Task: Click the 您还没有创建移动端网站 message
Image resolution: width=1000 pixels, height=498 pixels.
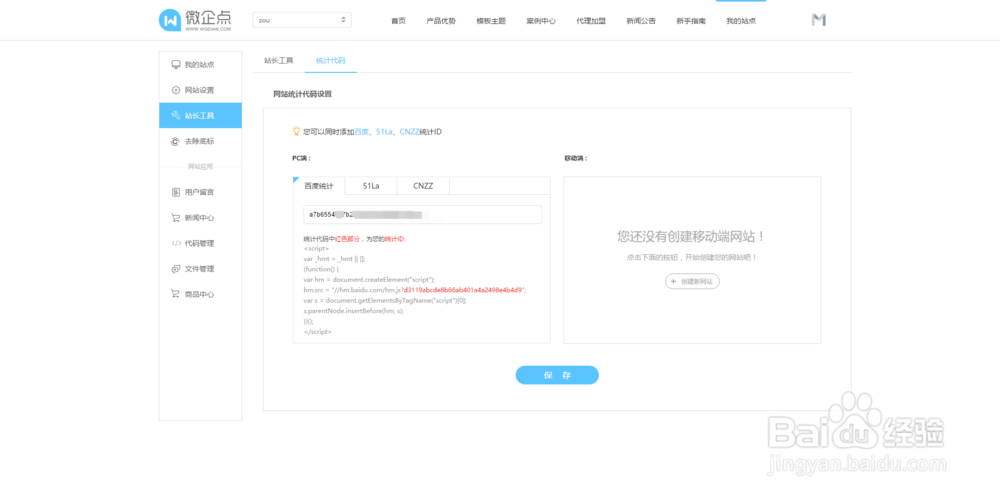Action: click(691, 237)
